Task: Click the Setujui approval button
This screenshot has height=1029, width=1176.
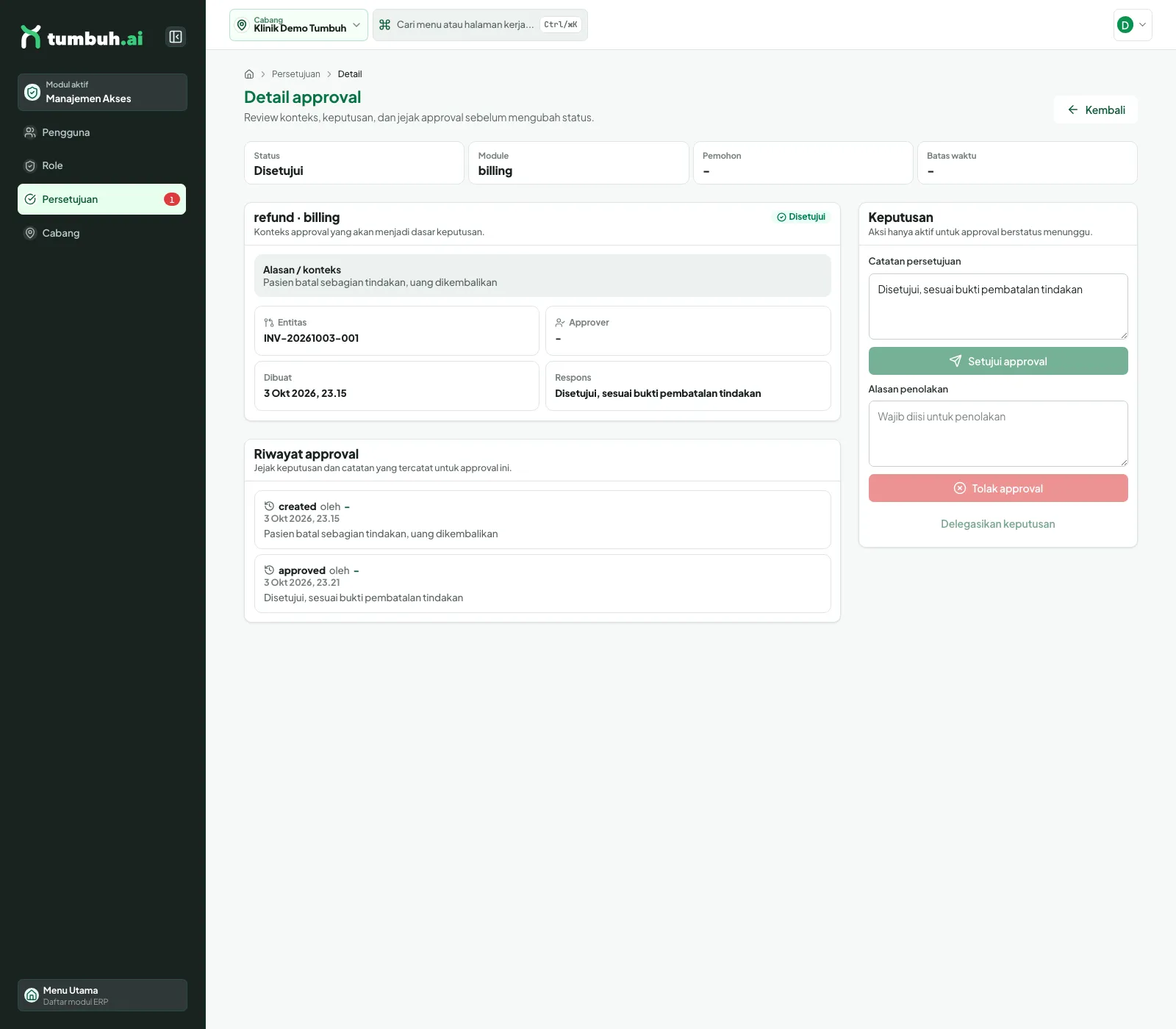Action: click(998, 361)
